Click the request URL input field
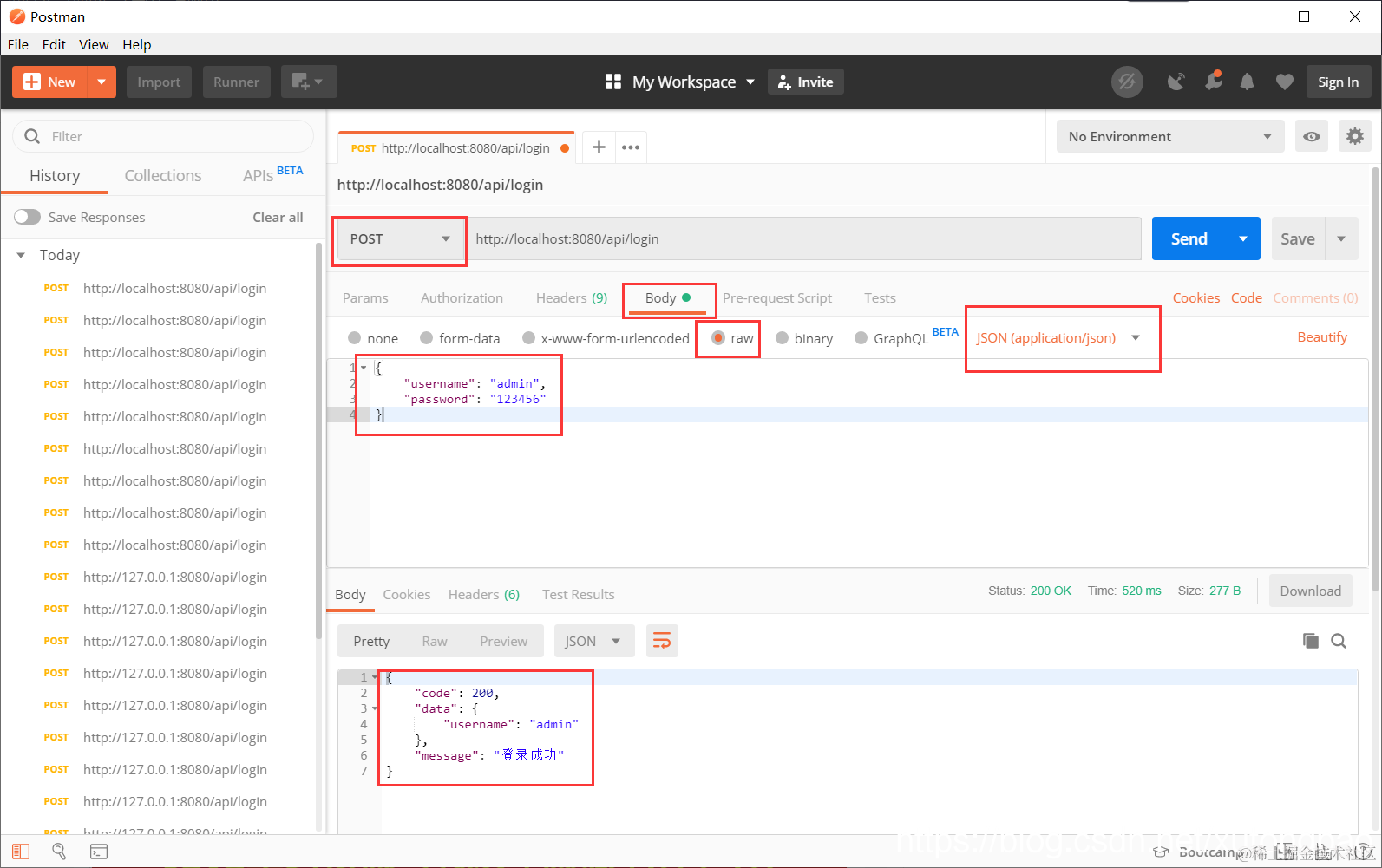 click(804, 239)
